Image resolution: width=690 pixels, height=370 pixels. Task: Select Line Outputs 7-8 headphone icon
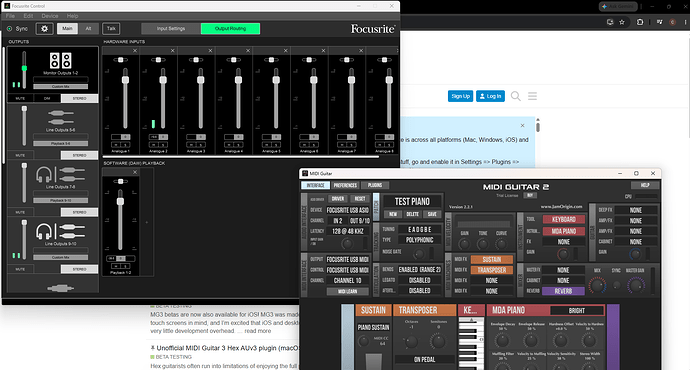tap(44, 175)
